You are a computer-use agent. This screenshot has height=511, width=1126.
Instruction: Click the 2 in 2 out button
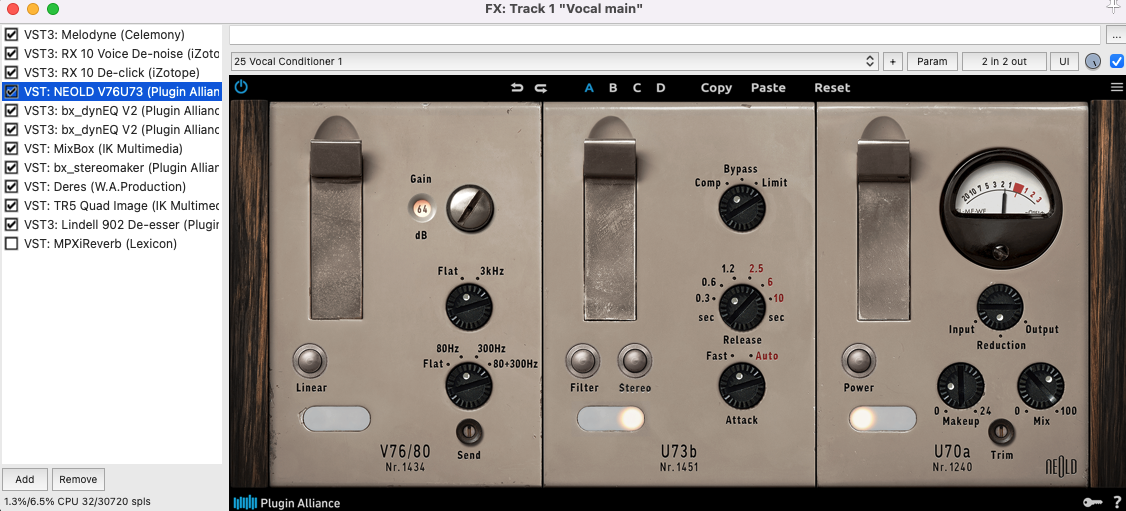[x=1004, y=62]
